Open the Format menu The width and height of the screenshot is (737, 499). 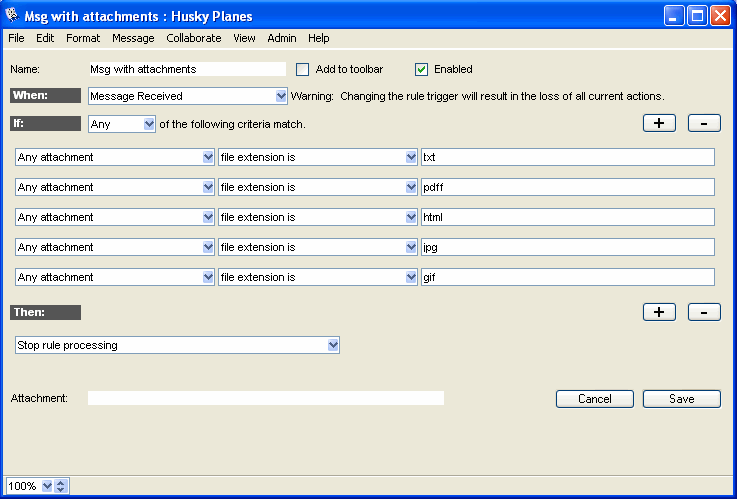pos(83,38)
